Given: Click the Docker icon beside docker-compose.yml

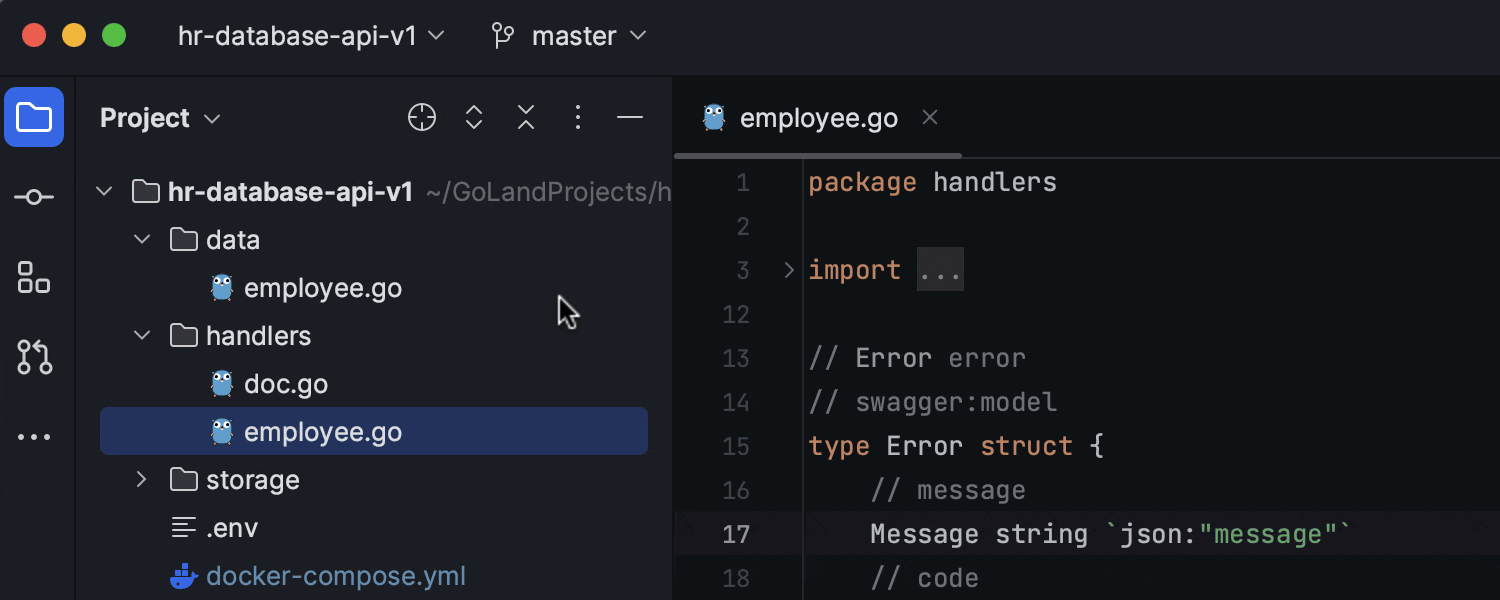Looking at the screenshot, I should tap(184, 576).
